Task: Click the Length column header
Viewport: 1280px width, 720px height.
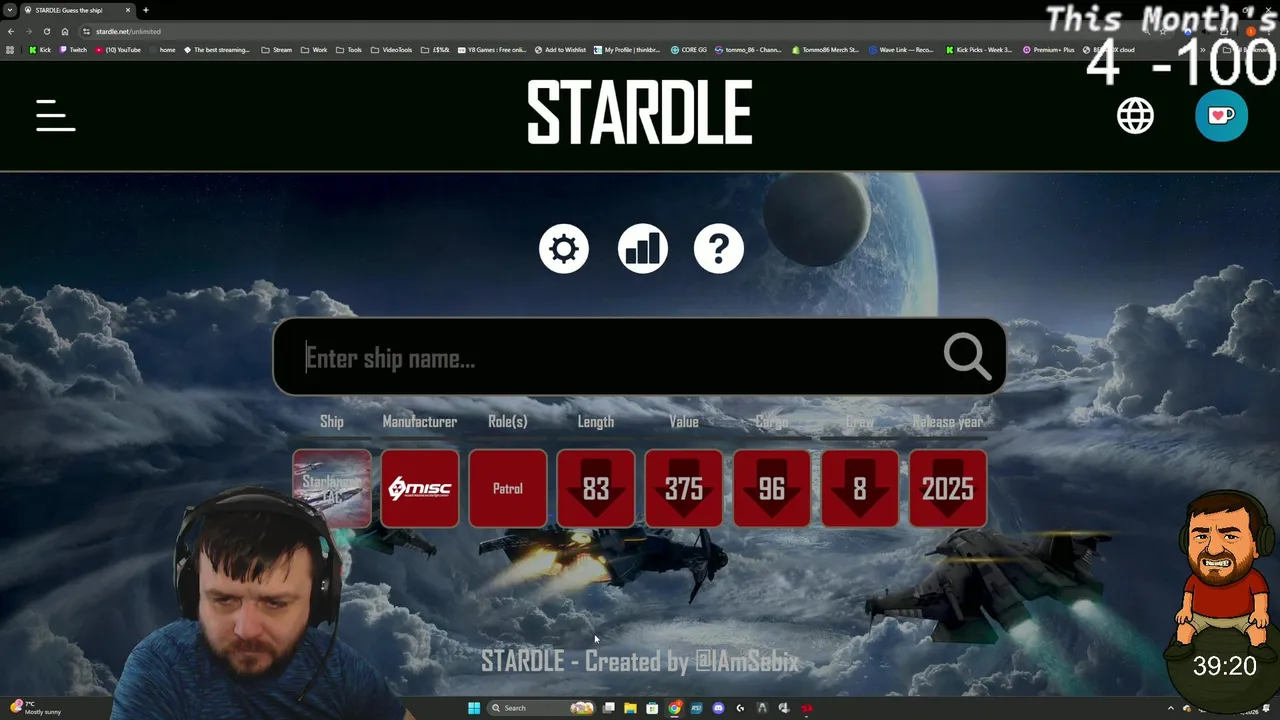Action: tap(596, 422)
